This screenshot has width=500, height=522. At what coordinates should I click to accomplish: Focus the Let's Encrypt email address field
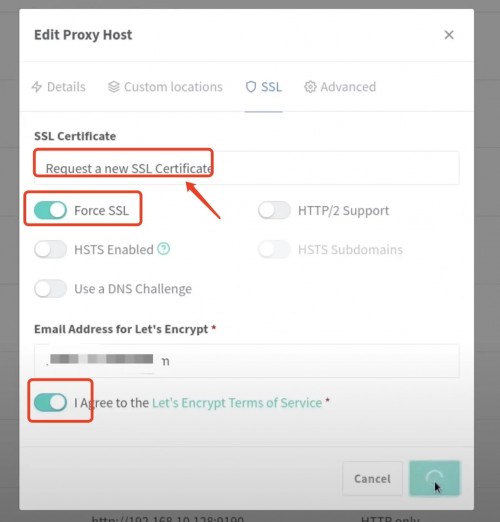(247, 361)
